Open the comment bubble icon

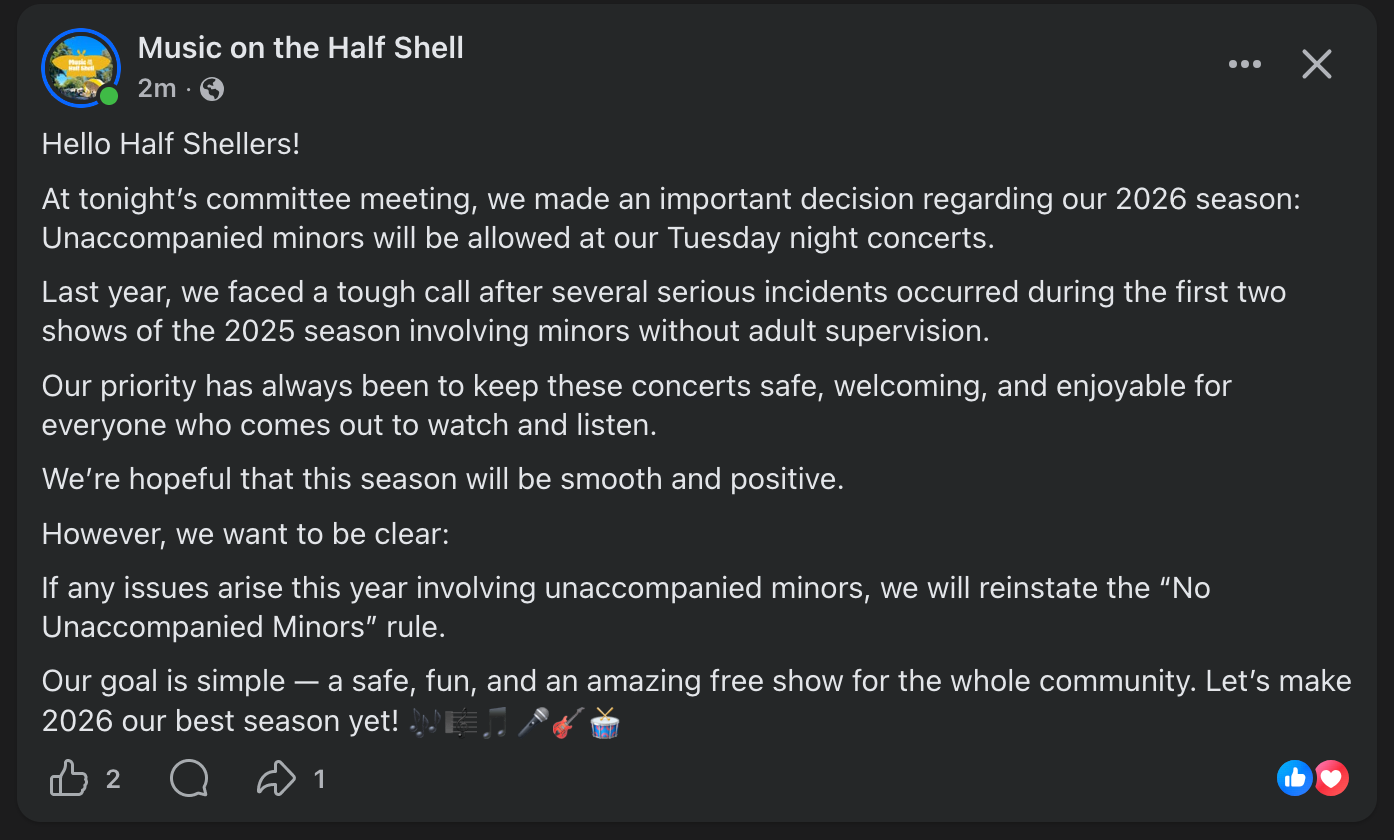pos(189,778)
